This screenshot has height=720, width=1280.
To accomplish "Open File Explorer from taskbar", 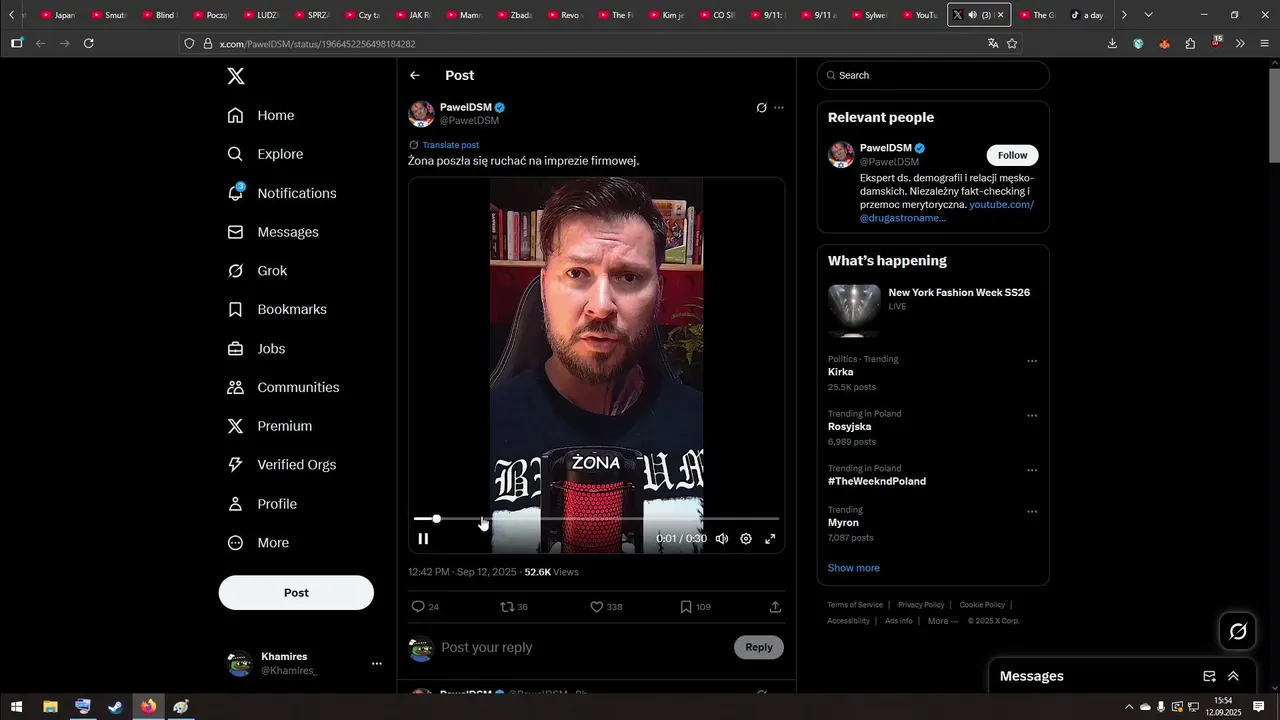I will 50,707.
